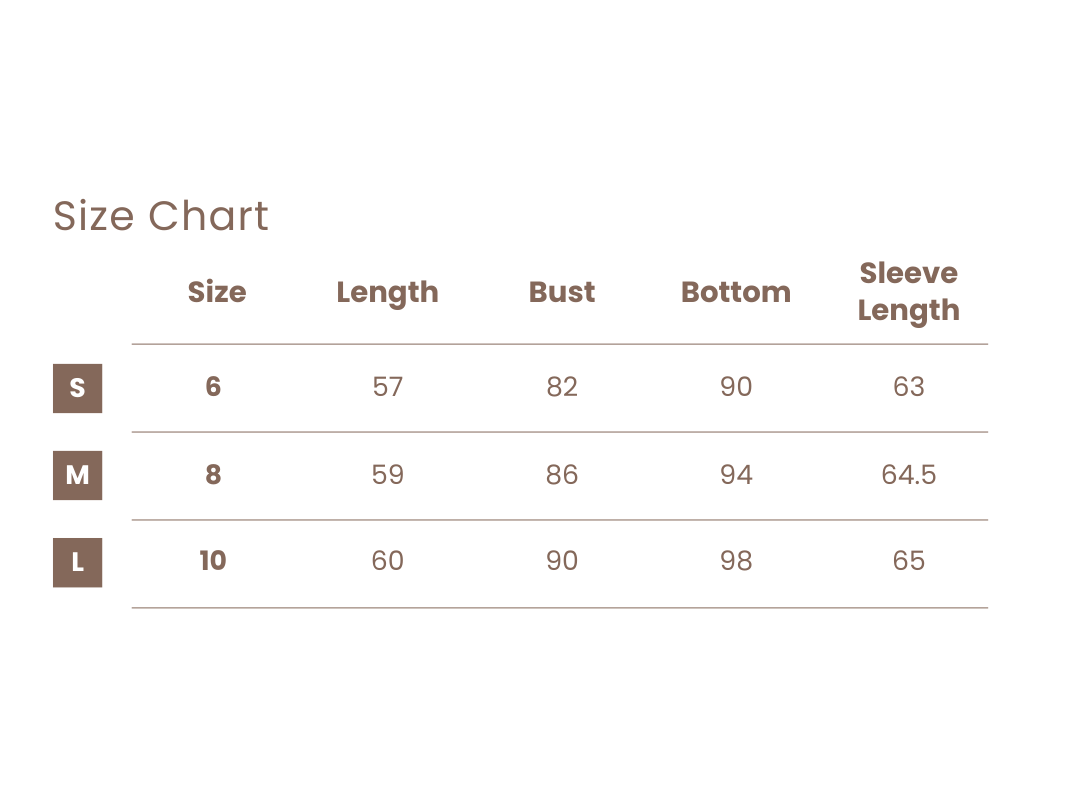1080x800 pixels.
Task: Click the length value 60
Action: pos(387,561)
